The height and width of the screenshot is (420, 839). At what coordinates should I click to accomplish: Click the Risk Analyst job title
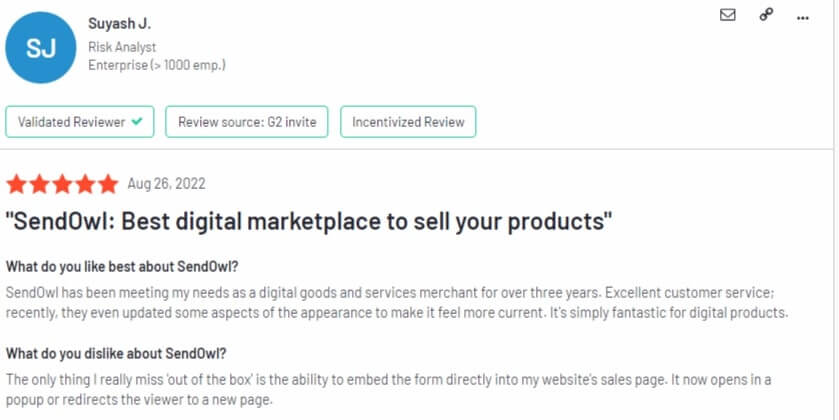(122, 47)
